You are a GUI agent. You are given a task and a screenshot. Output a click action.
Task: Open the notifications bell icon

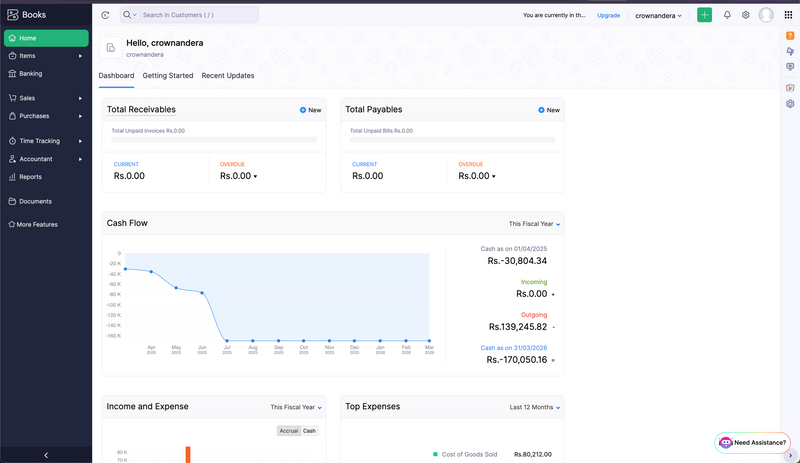point(727,15)
